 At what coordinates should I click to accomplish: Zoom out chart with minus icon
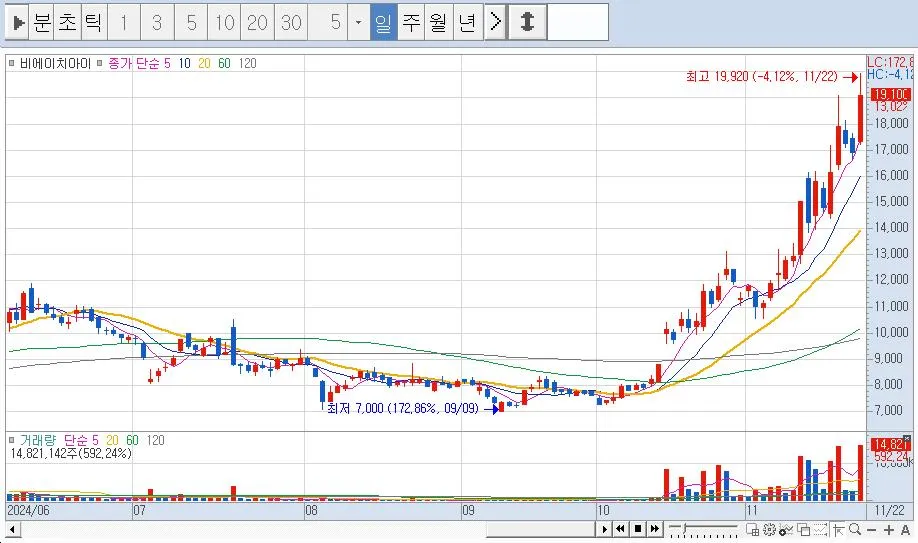pos(871,530)
